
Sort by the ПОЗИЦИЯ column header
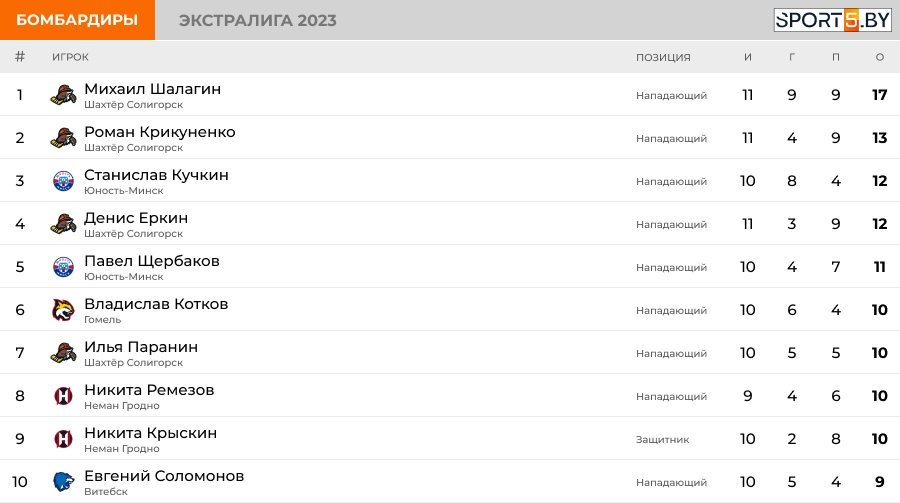[663, 57]
